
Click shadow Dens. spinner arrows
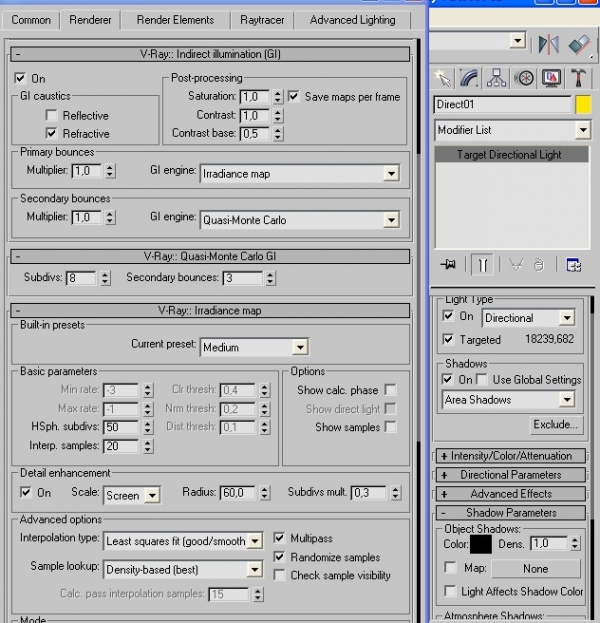(x=575, y=543)
